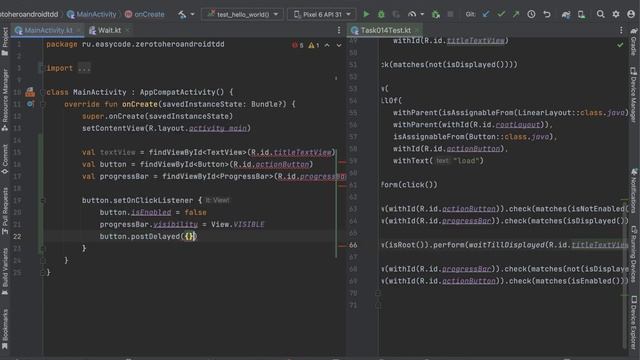
Task: Open tab options menu for left editor
Action: pos(339,30)
